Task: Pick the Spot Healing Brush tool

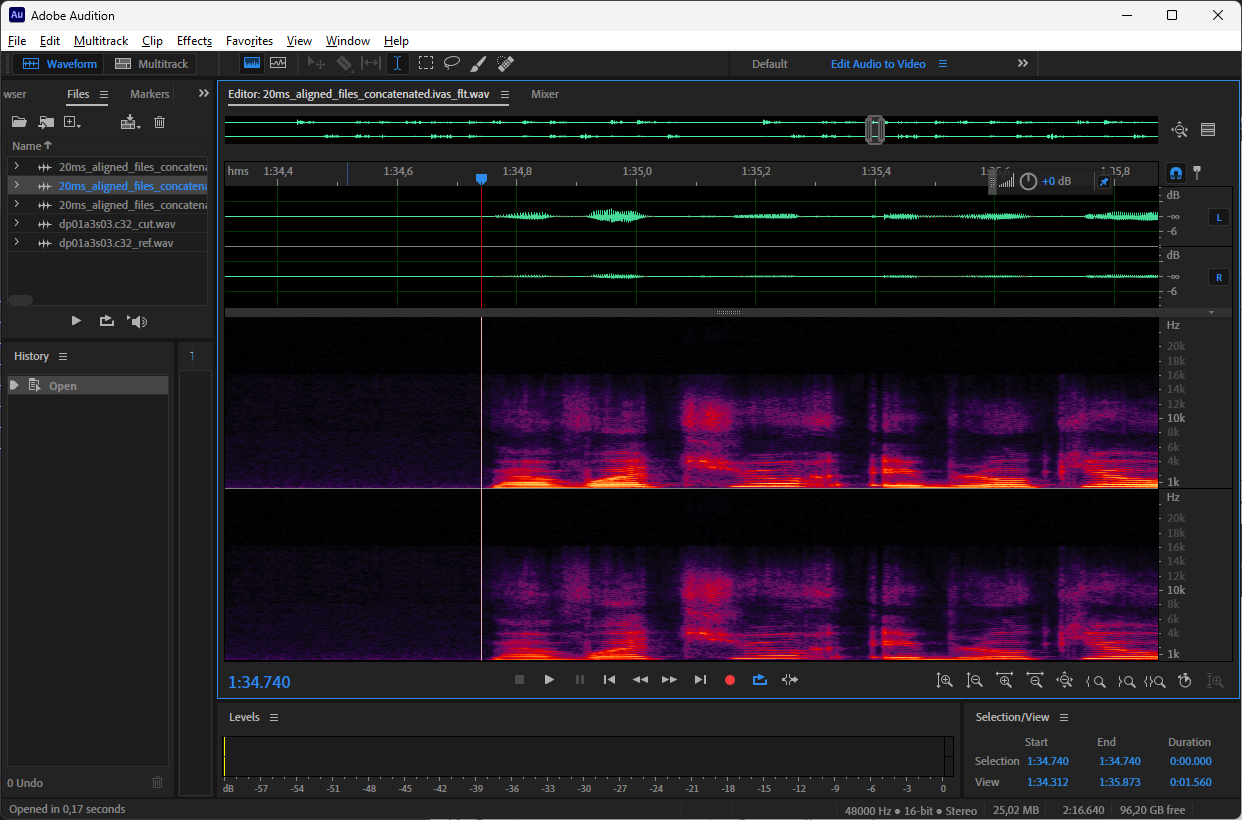Action: tap(505, 63)
